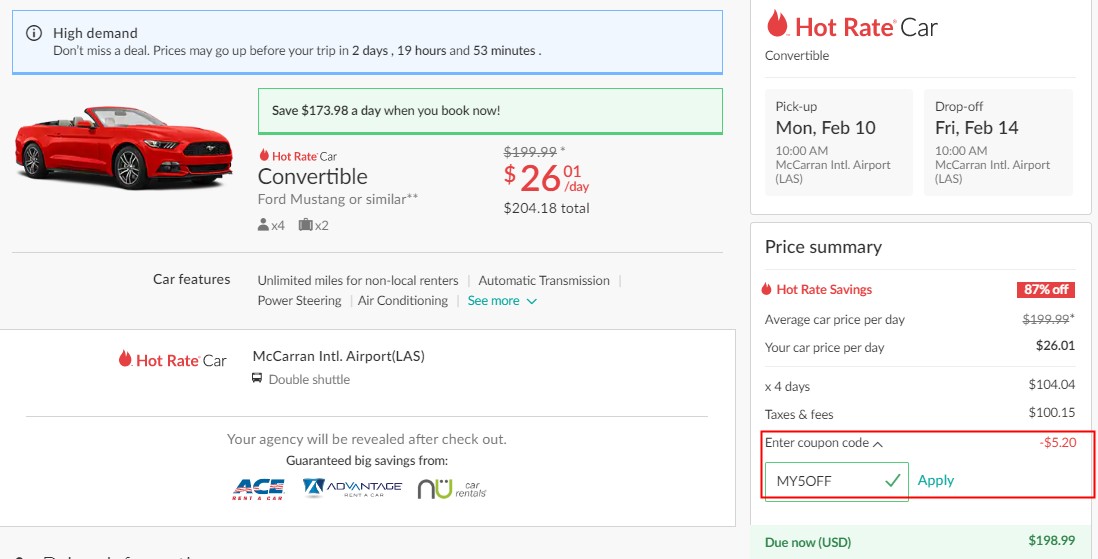Click the green coupon validation checkmark
Screen dimensions: 1098x559
(892, 481)
